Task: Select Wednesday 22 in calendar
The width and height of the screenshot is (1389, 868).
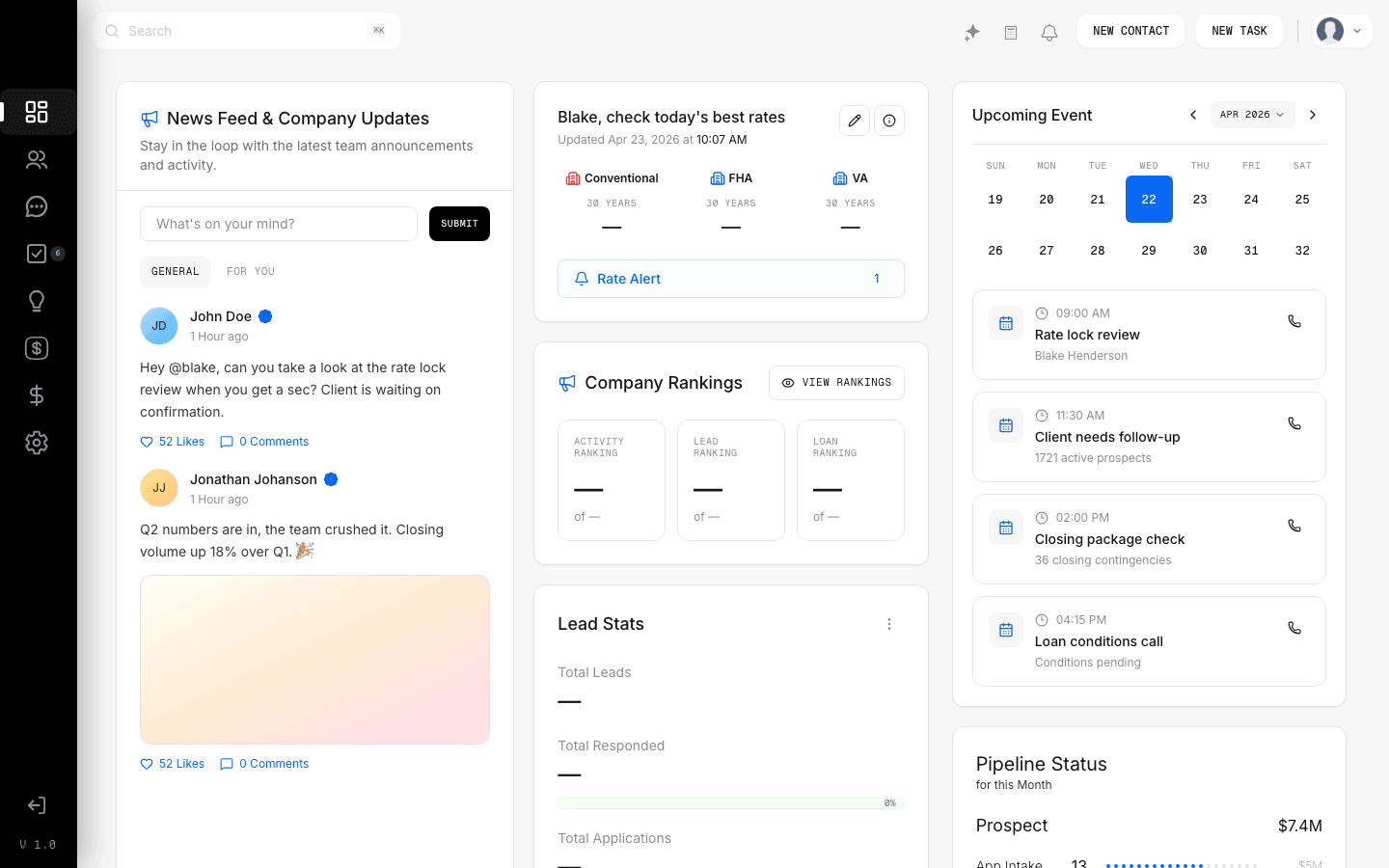Action: coord(1149,200)
